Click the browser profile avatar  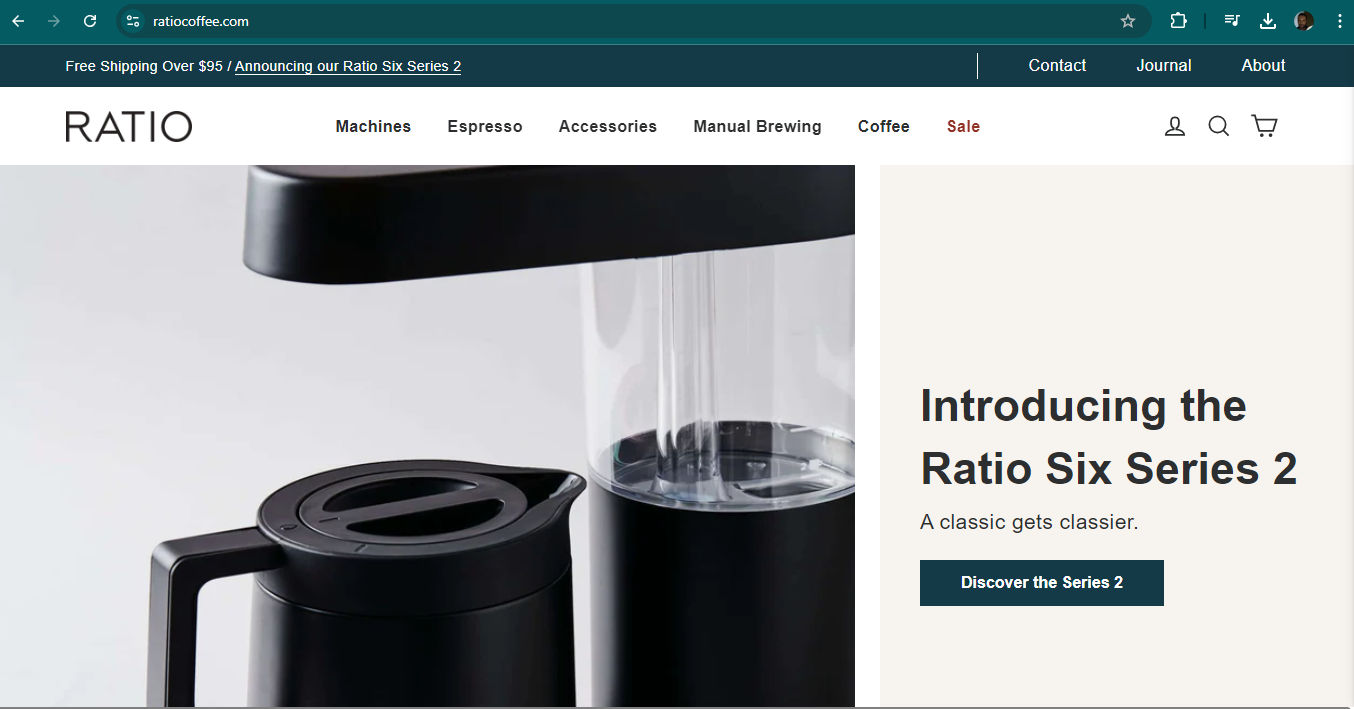[x=1303, y=20]
